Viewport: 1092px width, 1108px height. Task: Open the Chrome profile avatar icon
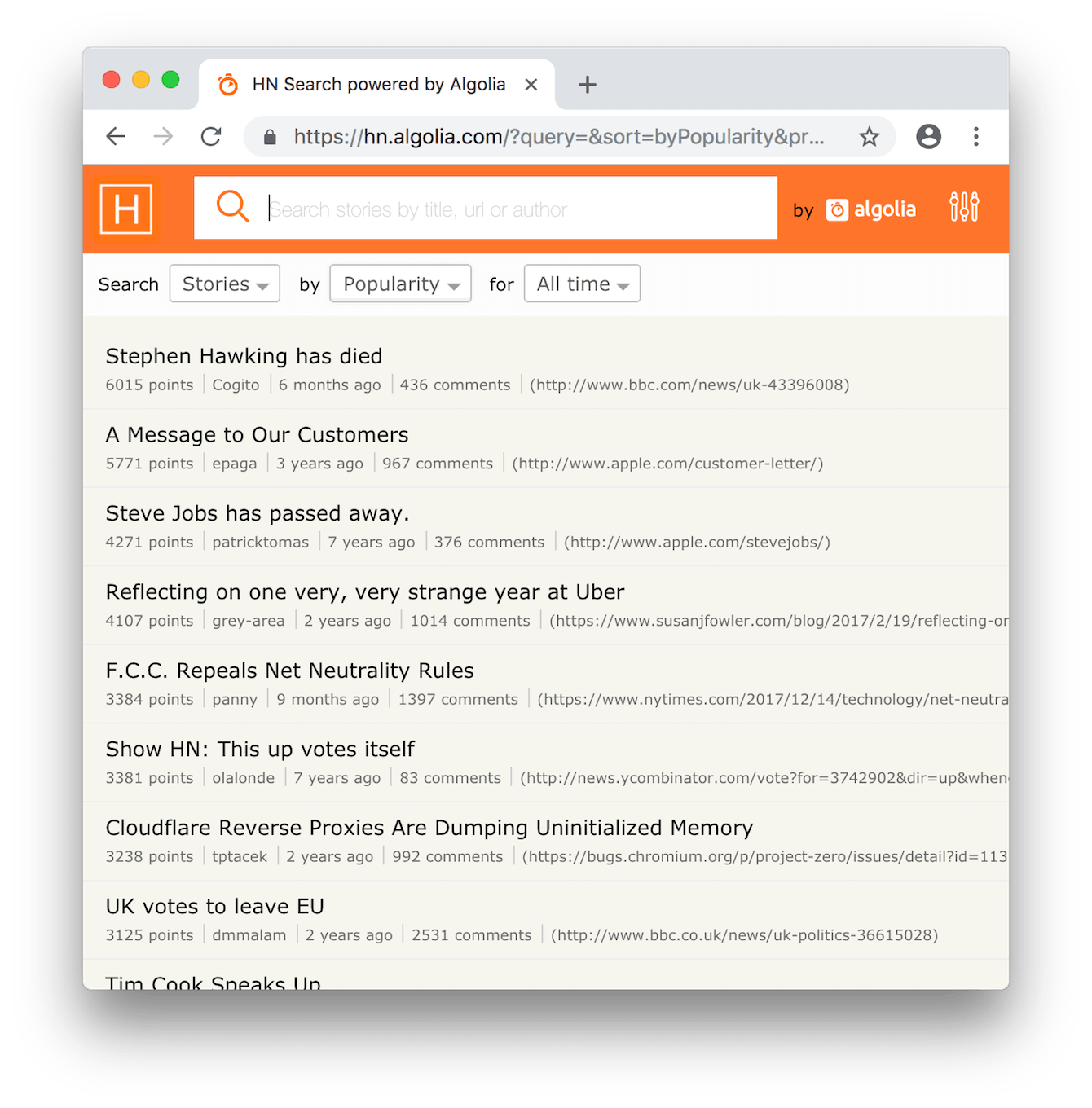(928, 136)
